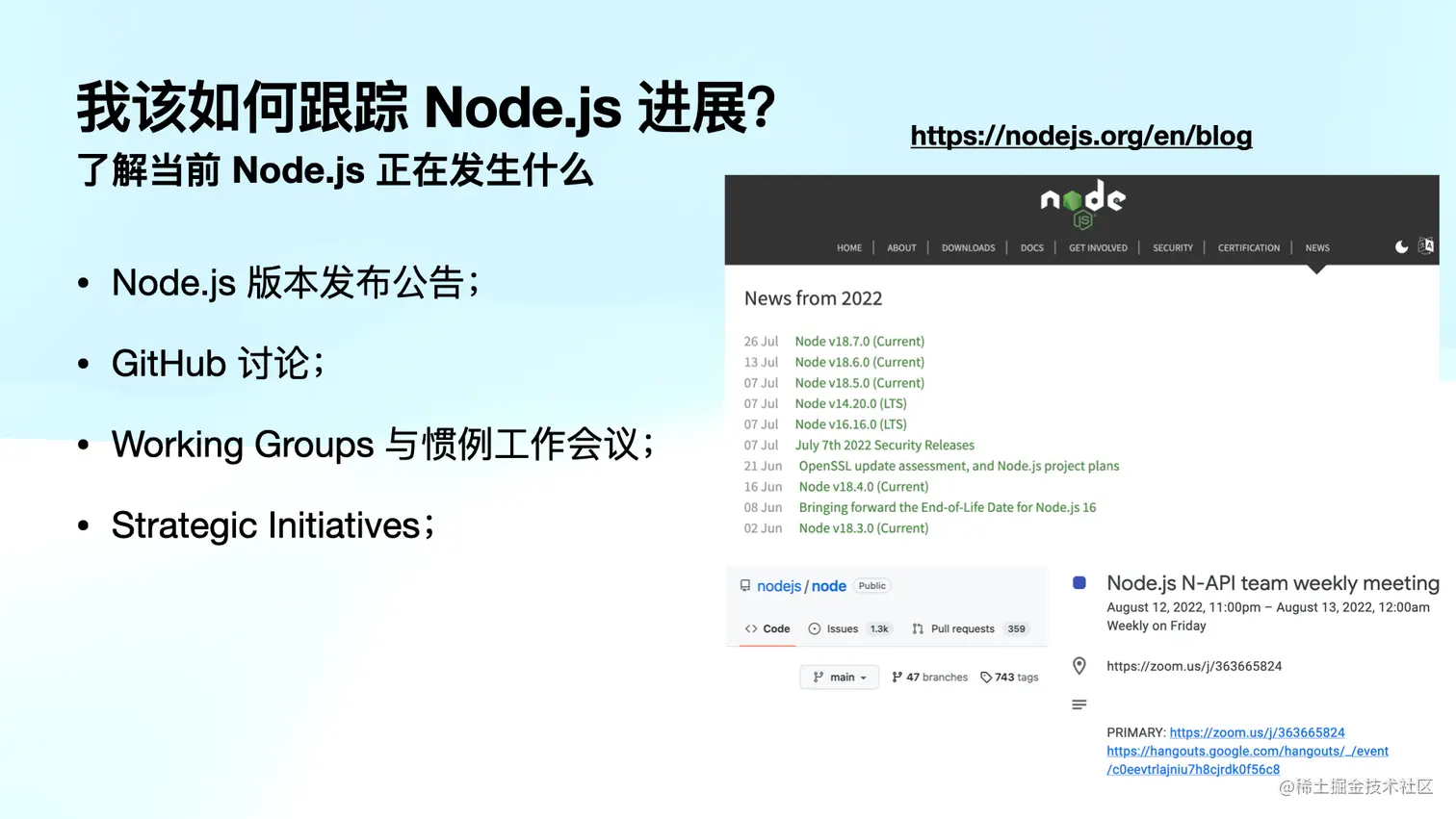This screenshot has height=819, width=1456.
Task: Open End-of-Life Date for Node.js 16 post
Action: click(947, 507)
